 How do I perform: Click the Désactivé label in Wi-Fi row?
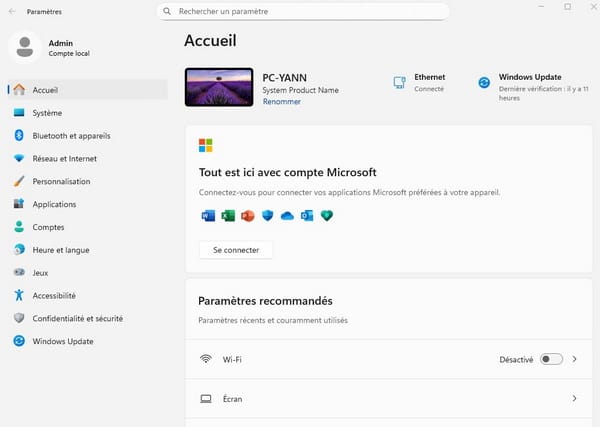pos(516,359)
